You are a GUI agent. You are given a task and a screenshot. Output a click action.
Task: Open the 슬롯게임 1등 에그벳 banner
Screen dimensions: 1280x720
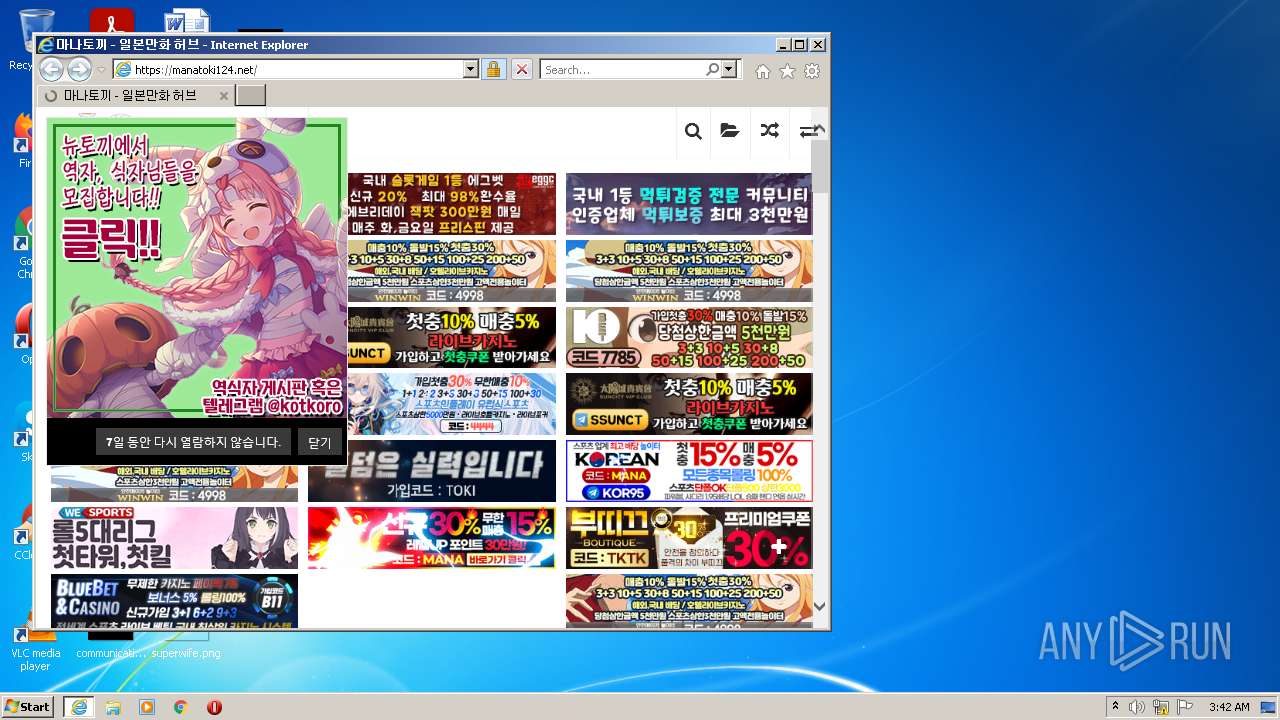451,204
